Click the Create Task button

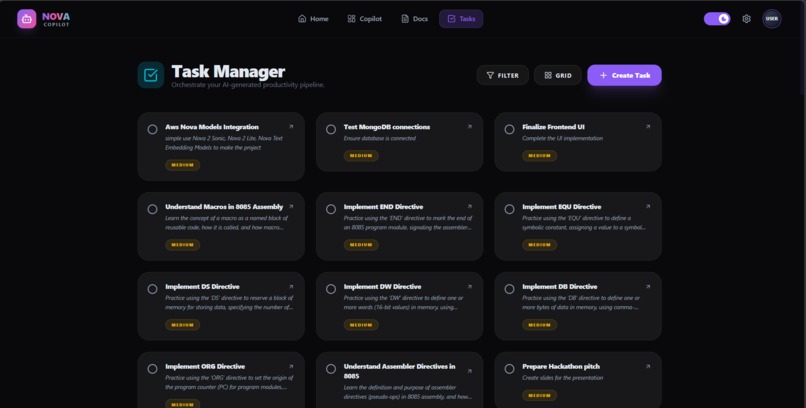click(x=625, y=75)
